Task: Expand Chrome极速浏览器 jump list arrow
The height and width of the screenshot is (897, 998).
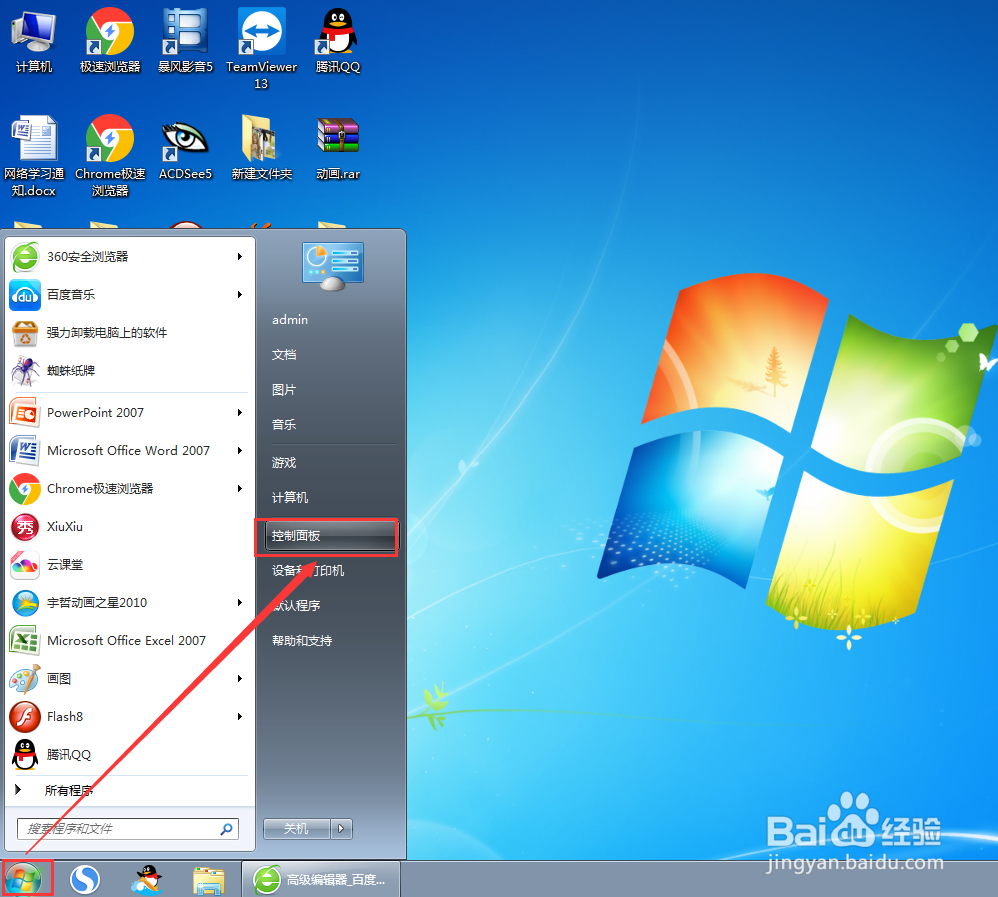Action: pyautogui.click(x=240, y=488)
